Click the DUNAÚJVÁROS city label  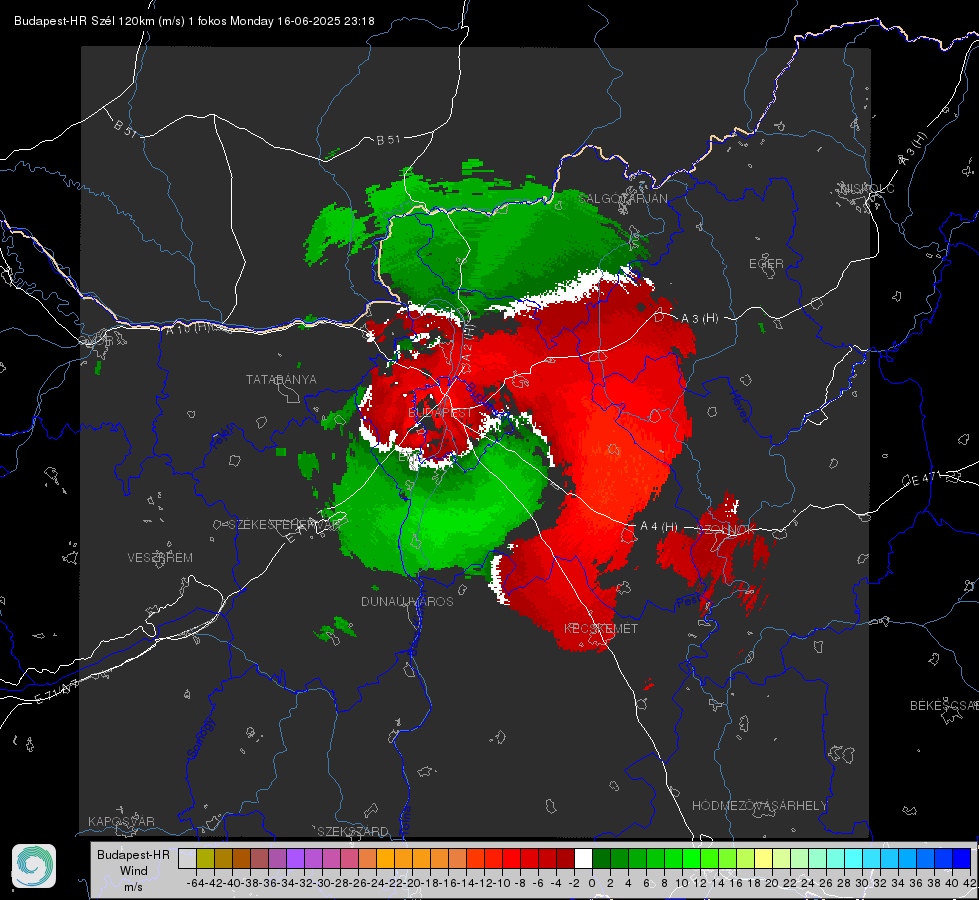407,601
